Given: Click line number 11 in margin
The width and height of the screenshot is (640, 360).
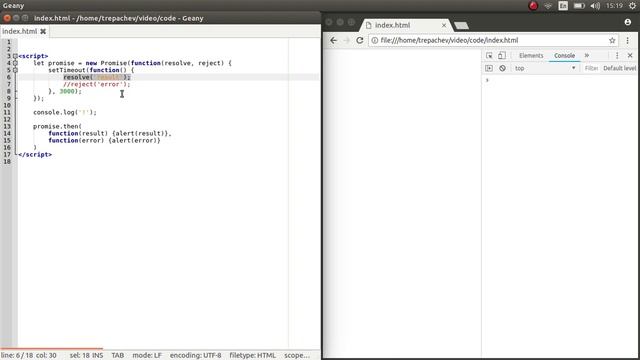Looking at the screenshot, I should [7, 112].
